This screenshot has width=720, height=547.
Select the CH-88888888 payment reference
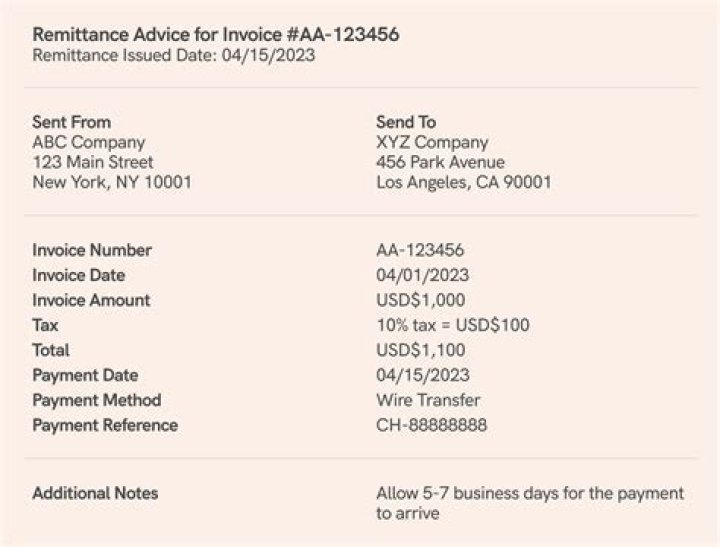tap(432, 425)
